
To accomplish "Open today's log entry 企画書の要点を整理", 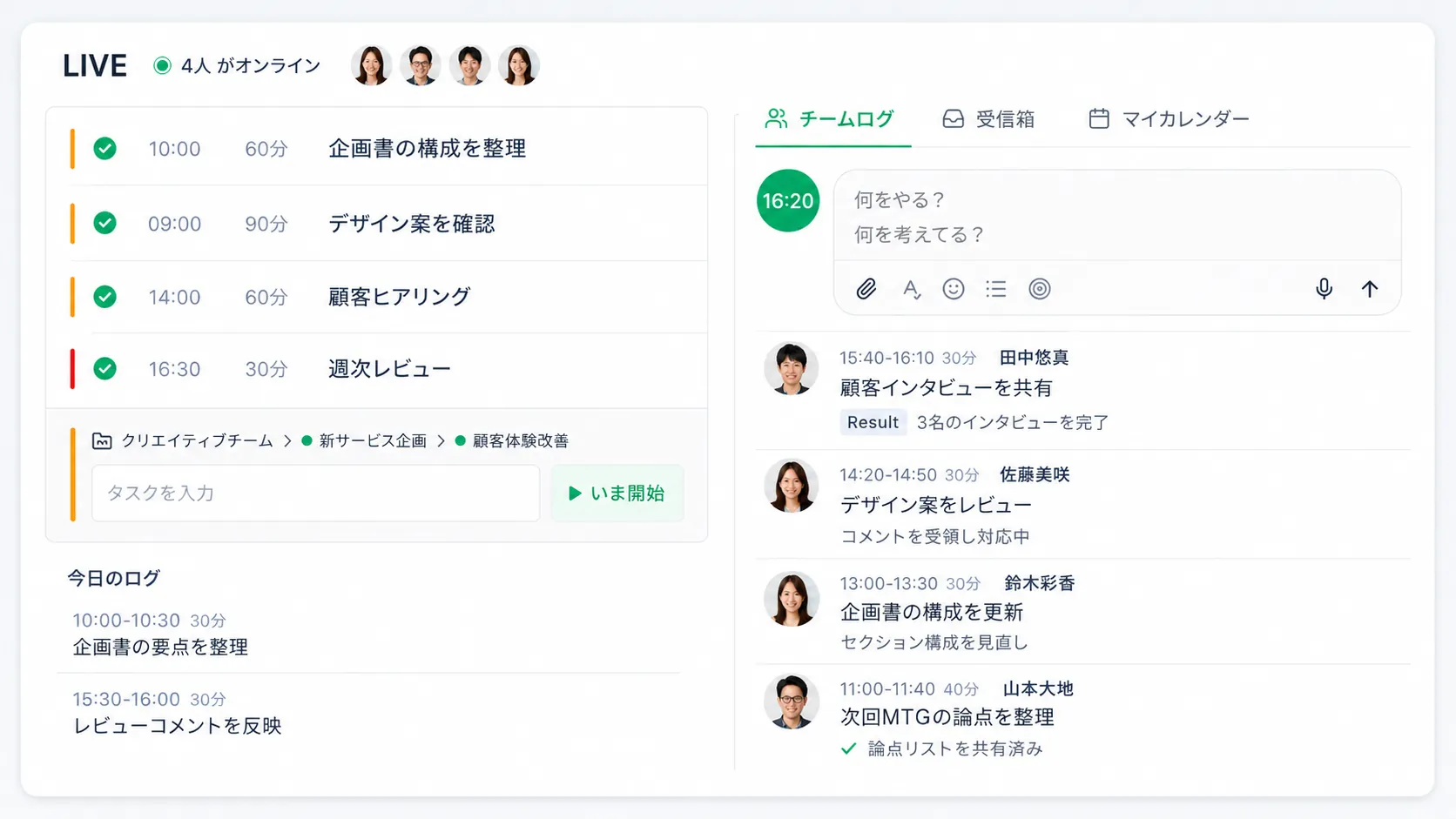I will click(160, 648).
